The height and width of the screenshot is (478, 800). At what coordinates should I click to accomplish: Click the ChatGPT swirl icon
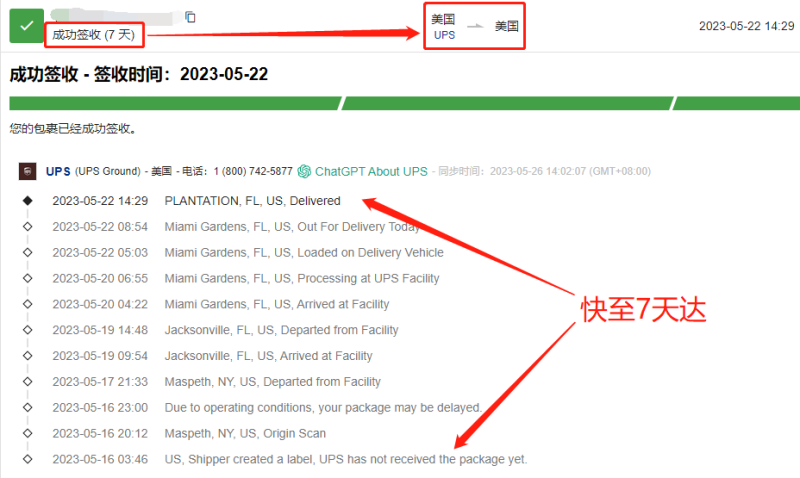tap(304, 171)
